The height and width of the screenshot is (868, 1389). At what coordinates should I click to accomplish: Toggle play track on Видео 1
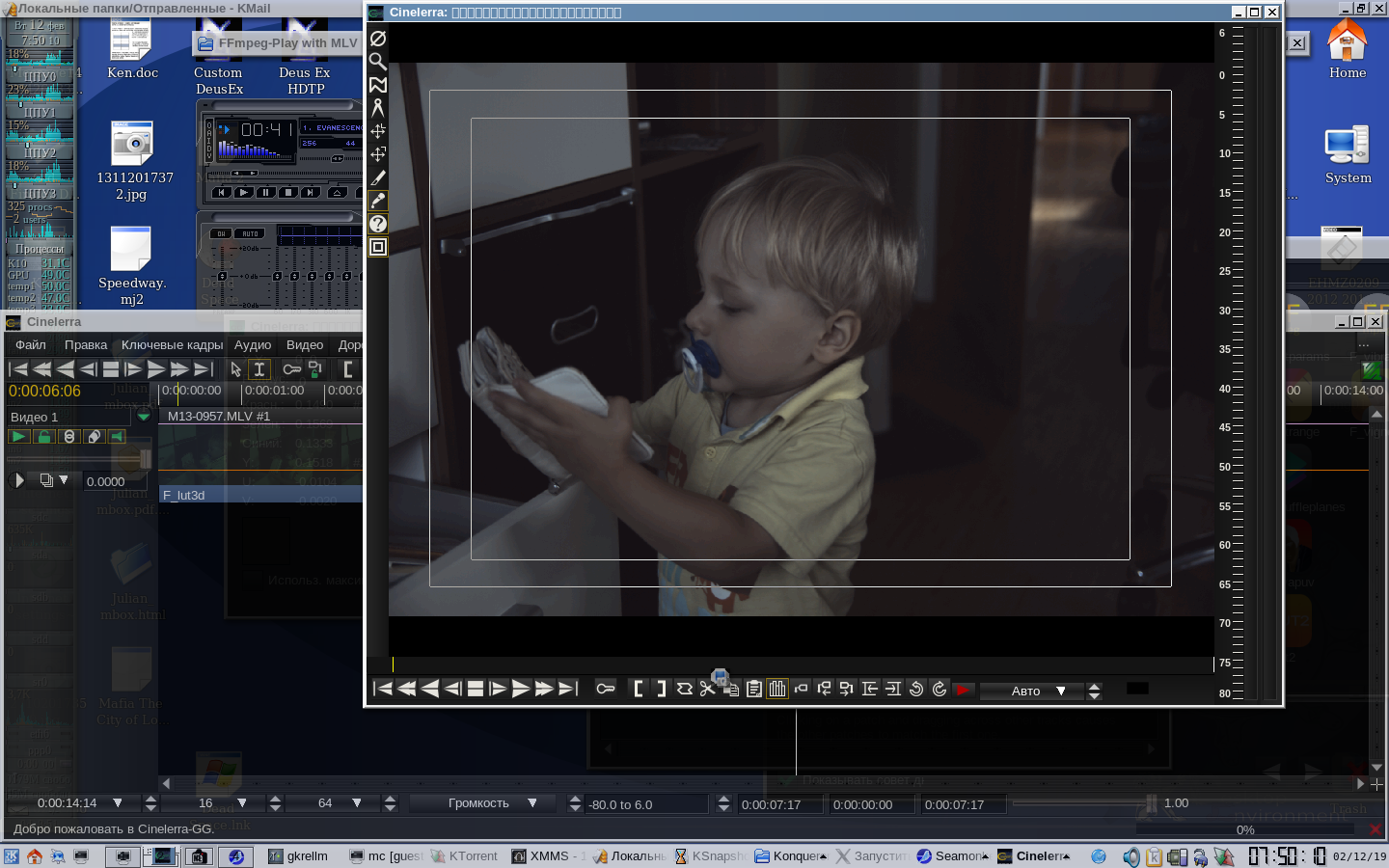pos(18,437)
